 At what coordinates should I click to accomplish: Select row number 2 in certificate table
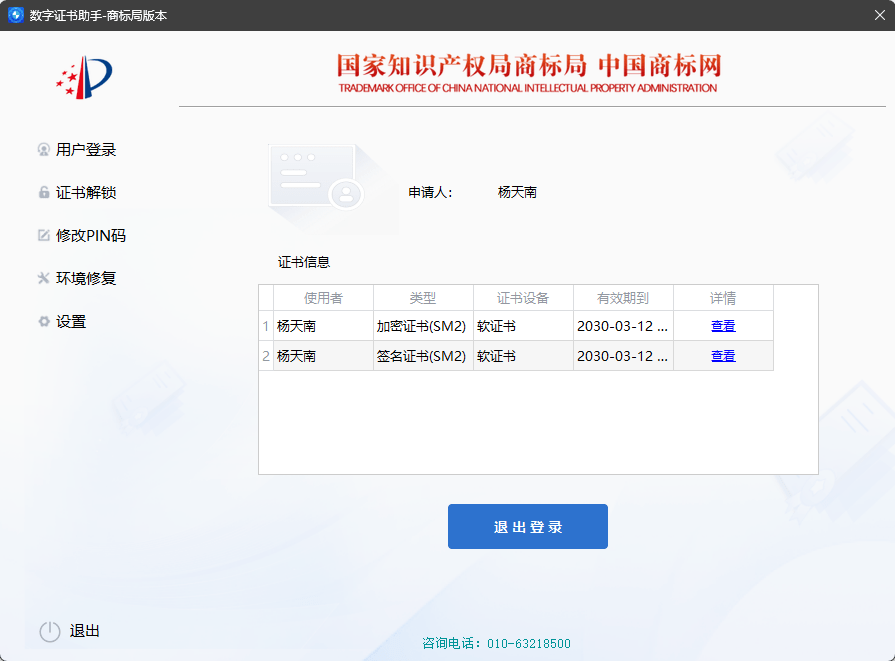(266, 356)
